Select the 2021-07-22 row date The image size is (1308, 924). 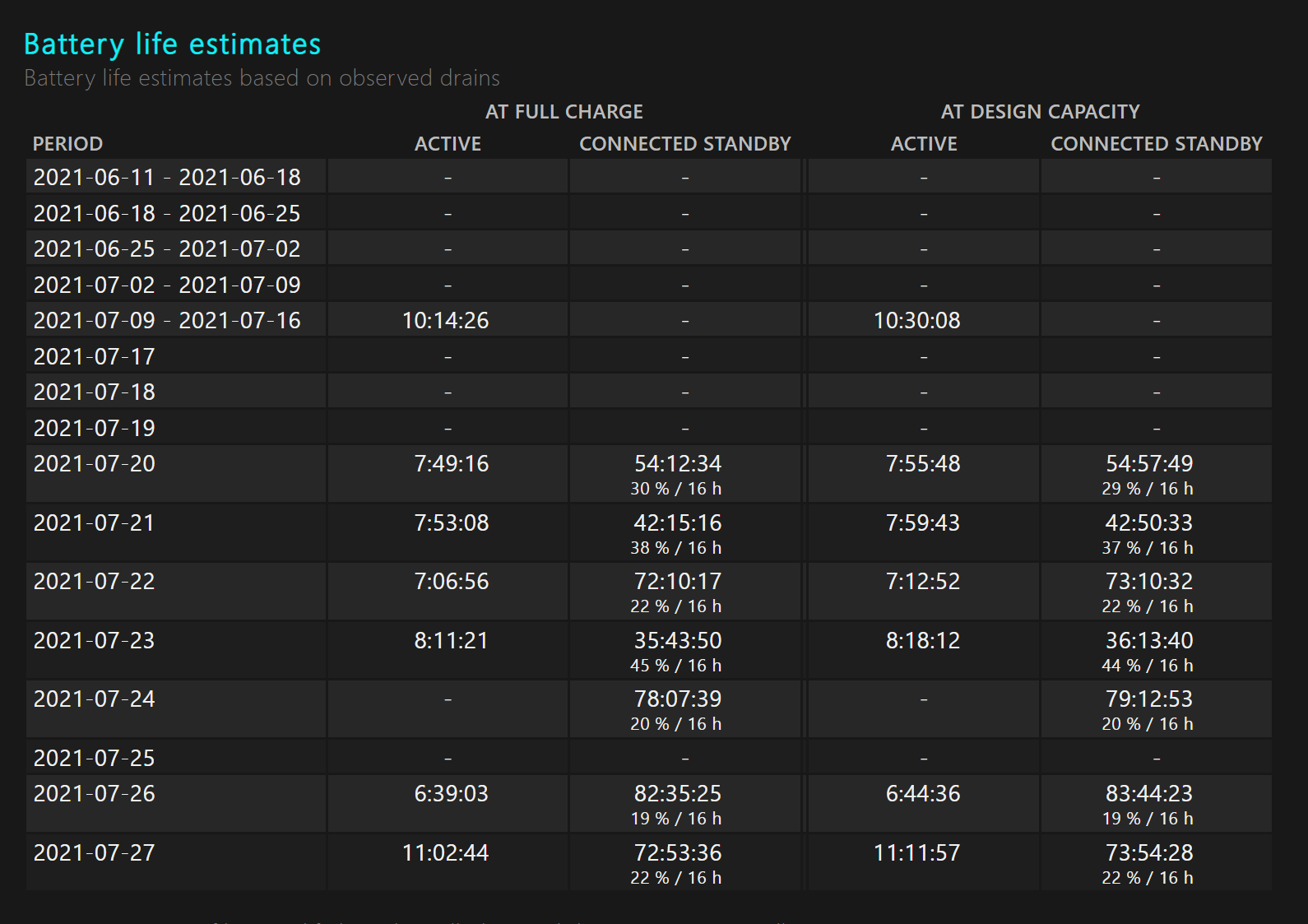pyautogui.click(x=95, y=582)
